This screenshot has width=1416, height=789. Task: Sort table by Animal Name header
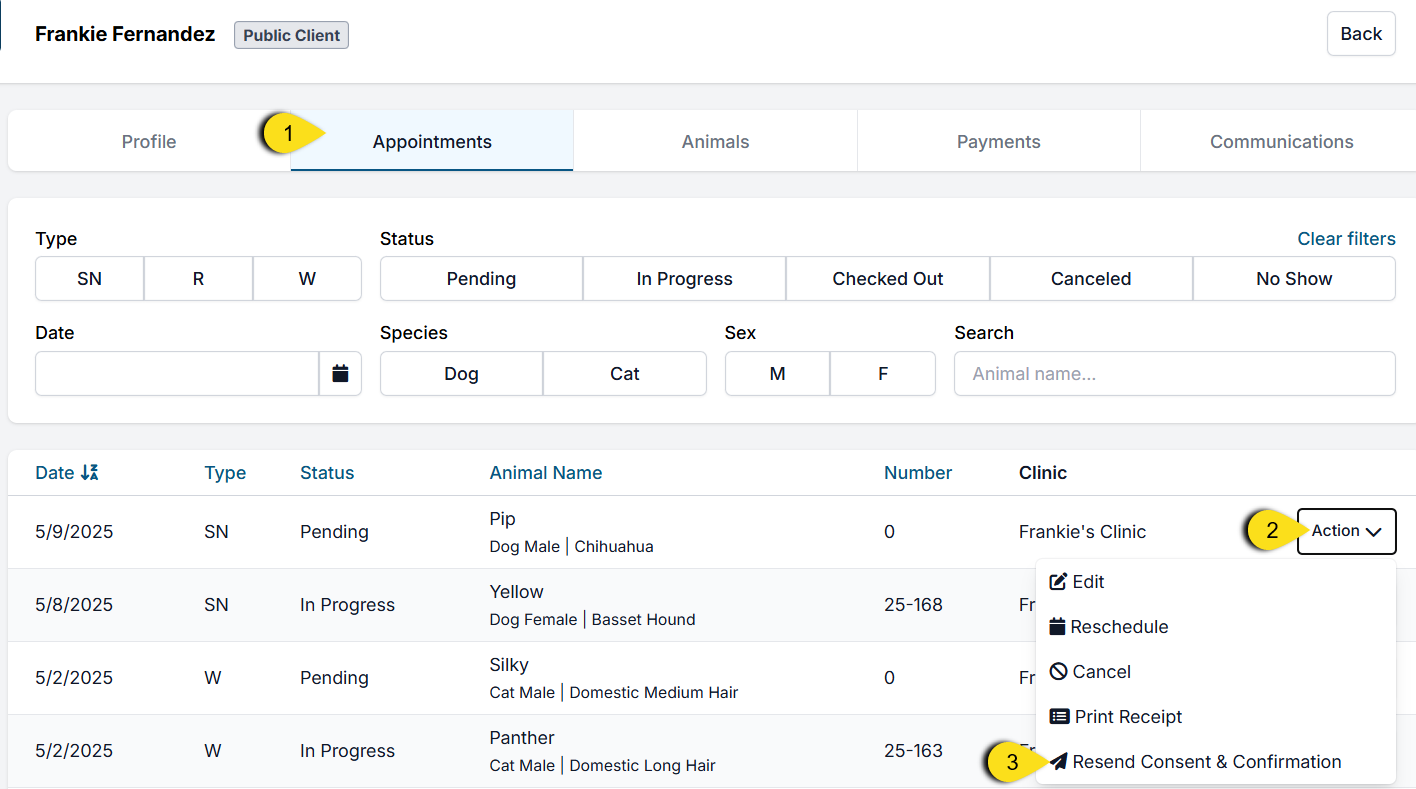pos(546,473)
